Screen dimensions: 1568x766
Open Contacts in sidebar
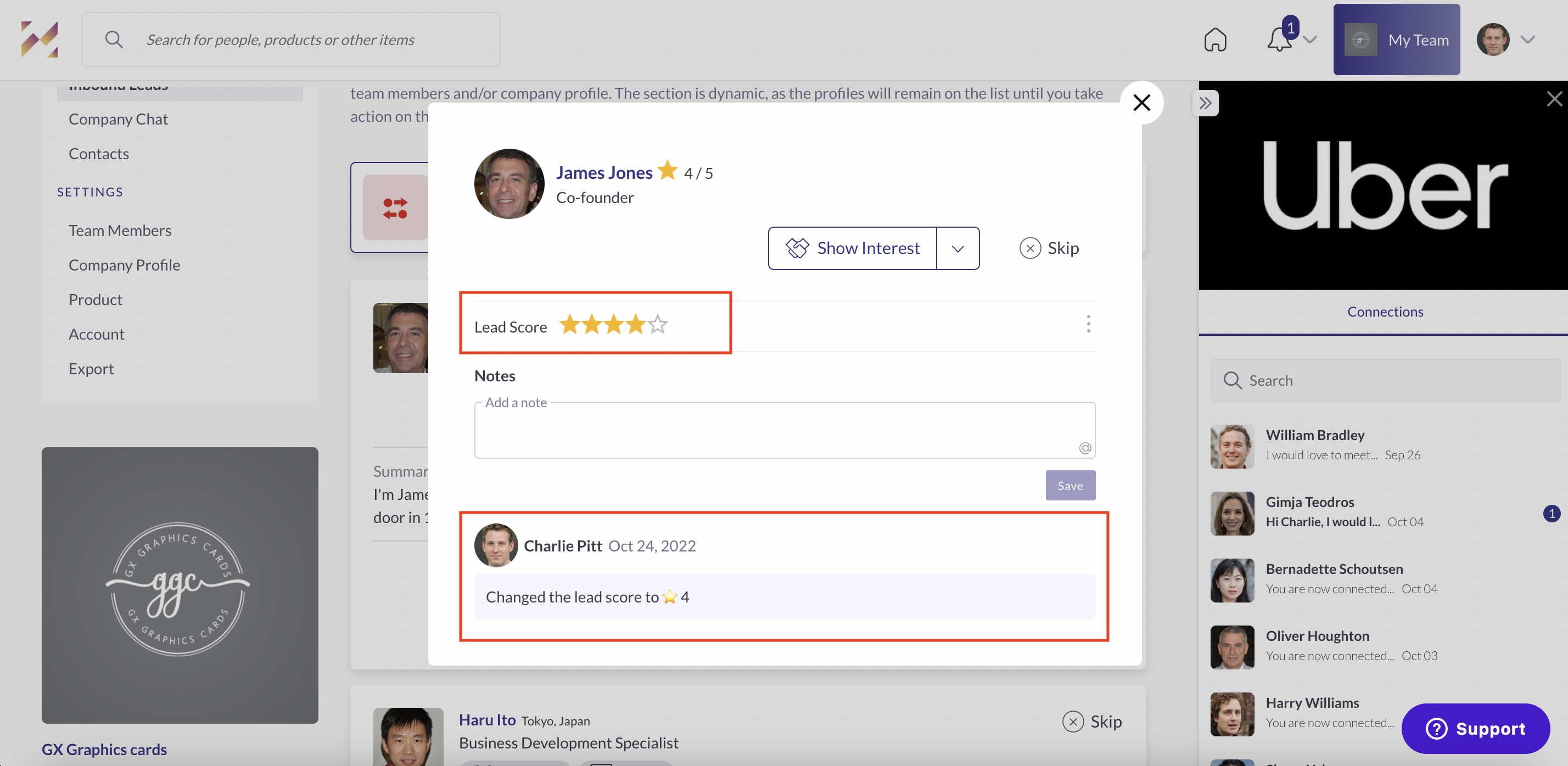[99, 154]
